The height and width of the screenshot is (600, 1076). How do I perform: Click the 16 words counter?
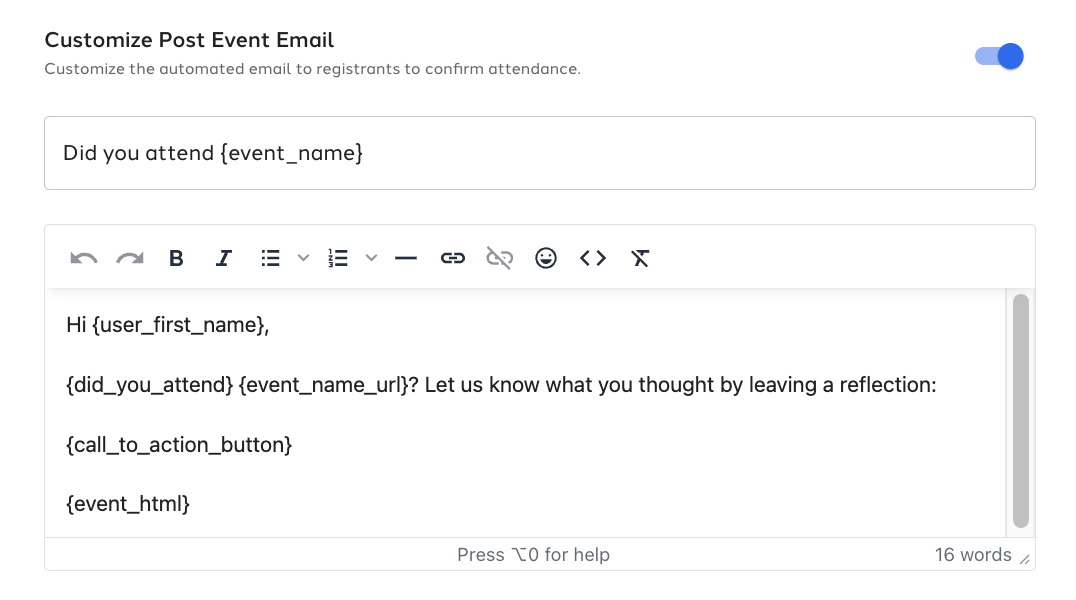click(x=973, y=555)
